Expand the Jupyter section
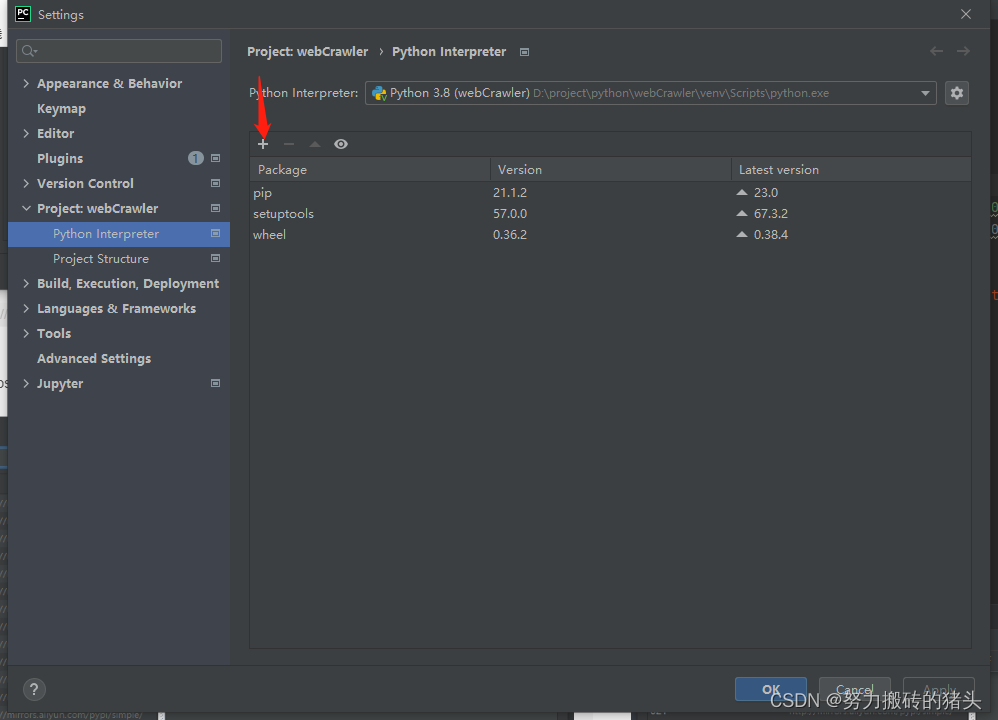 pos(26,383)
